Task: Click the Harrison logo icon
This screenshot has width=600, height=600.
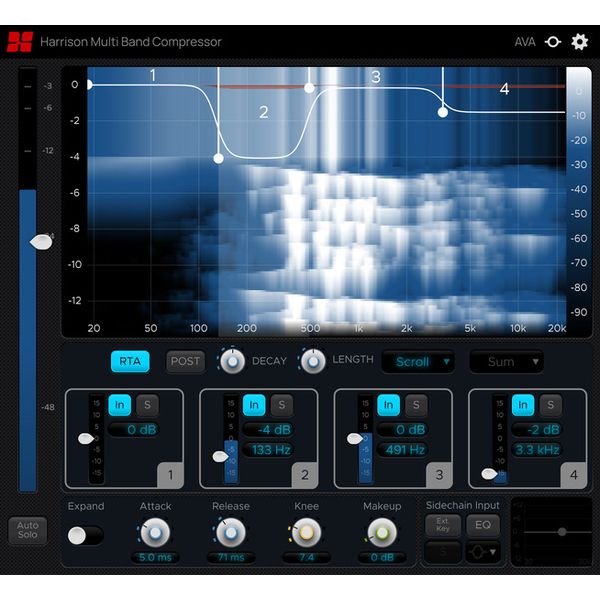Action: tap(19, 42)
